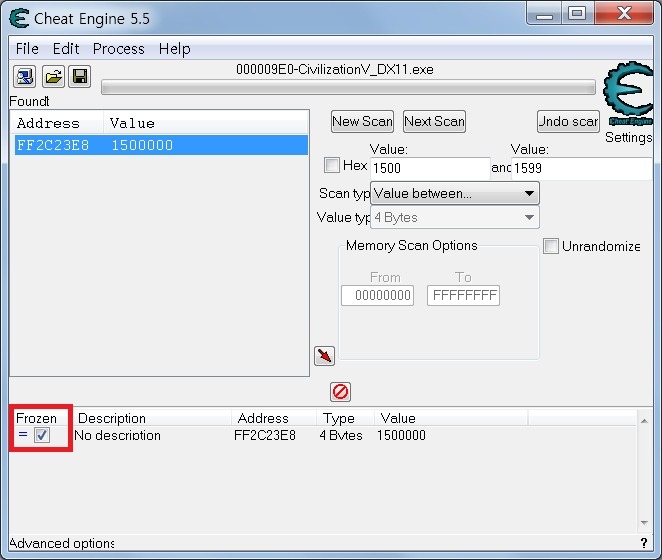Viewport: 662px width, 560px height.
Task: Click the question mark help icon
Action: coord(644,543)
